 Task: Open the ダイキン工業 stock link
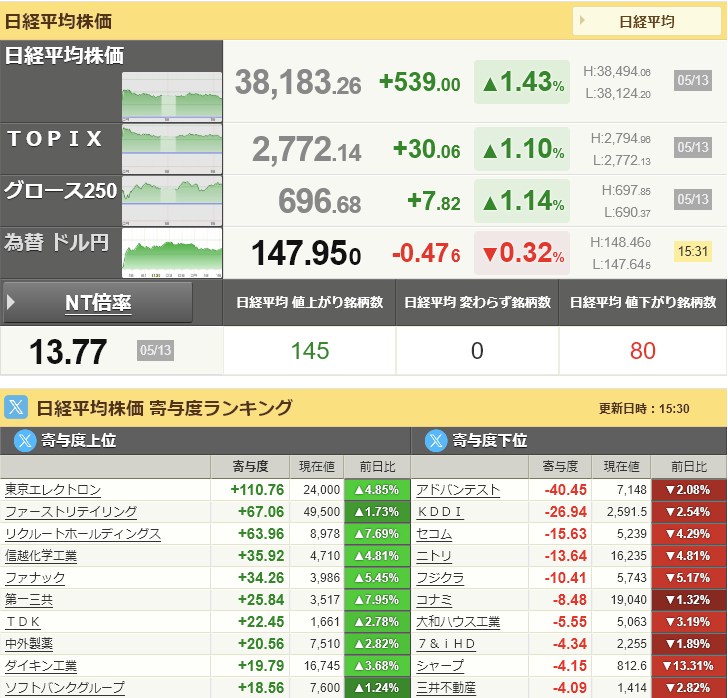click(x=41, y=665)
